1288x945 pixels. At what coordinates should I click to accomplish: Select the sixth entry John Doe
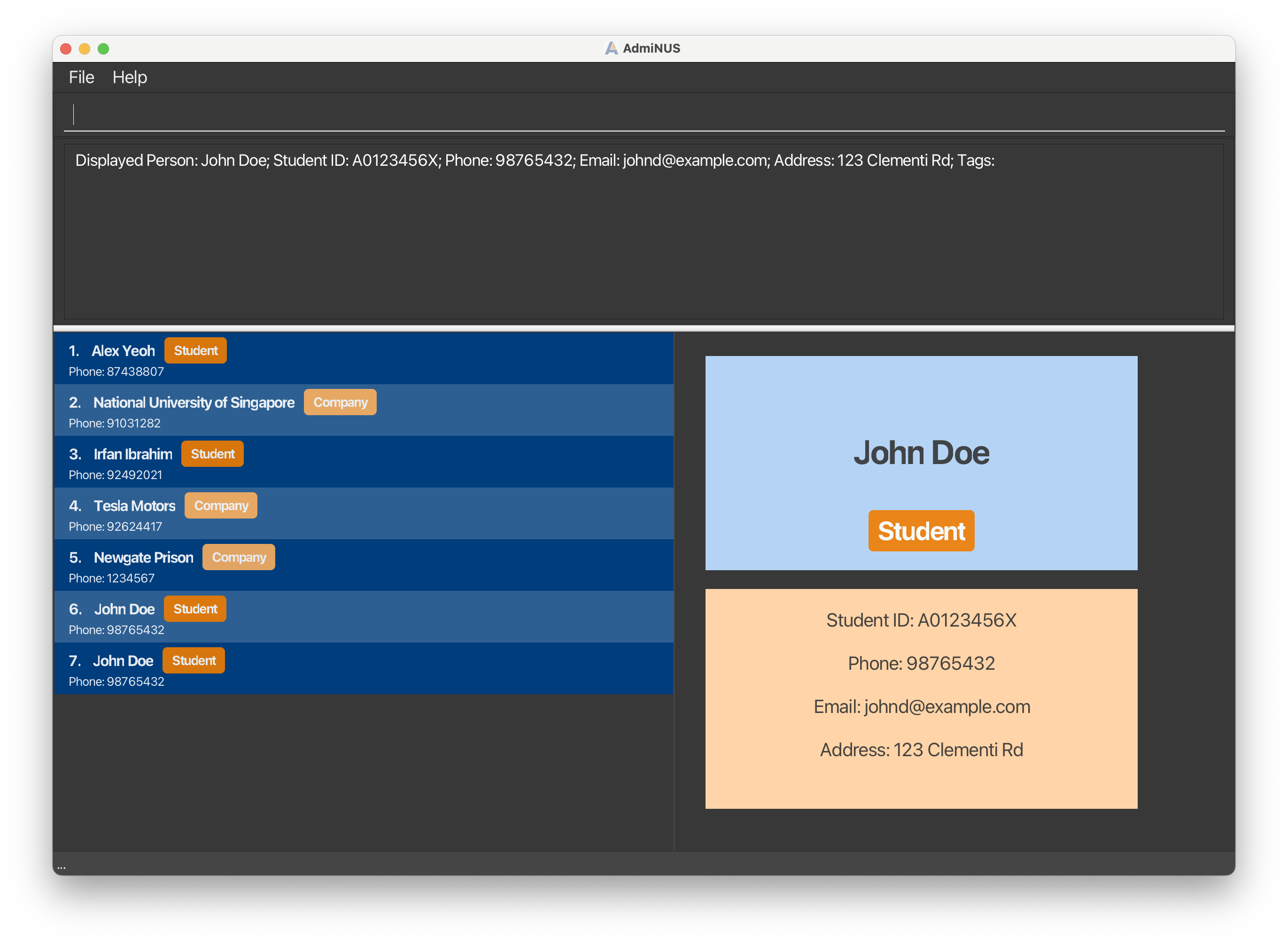[x=124, y=610]
